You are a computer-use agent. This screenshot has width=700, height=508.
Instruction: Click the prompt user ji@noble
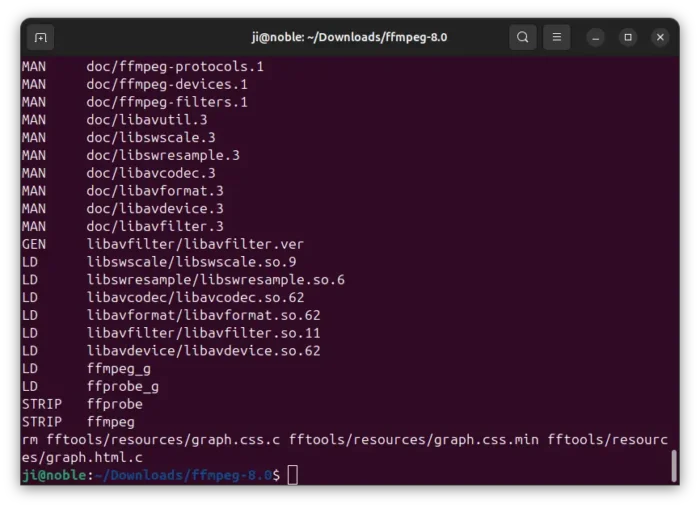click(54, 475)
